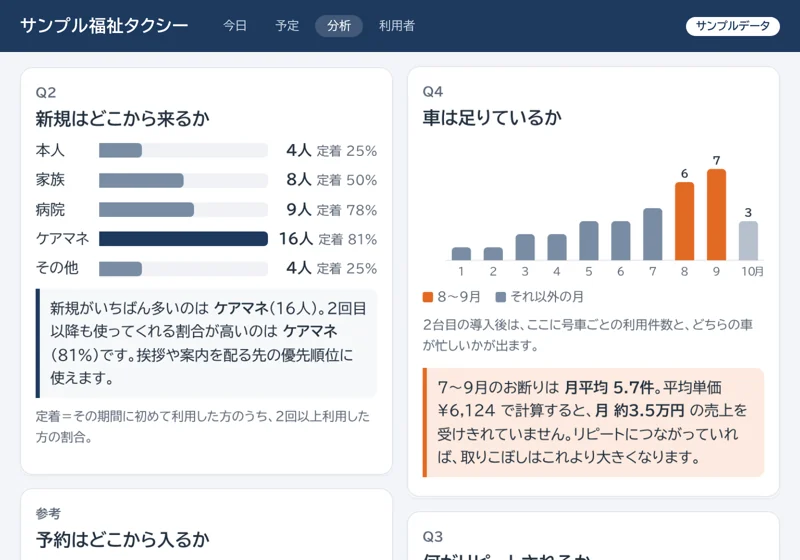
Task: Click the bar value label 7
Action: point(716,161)
